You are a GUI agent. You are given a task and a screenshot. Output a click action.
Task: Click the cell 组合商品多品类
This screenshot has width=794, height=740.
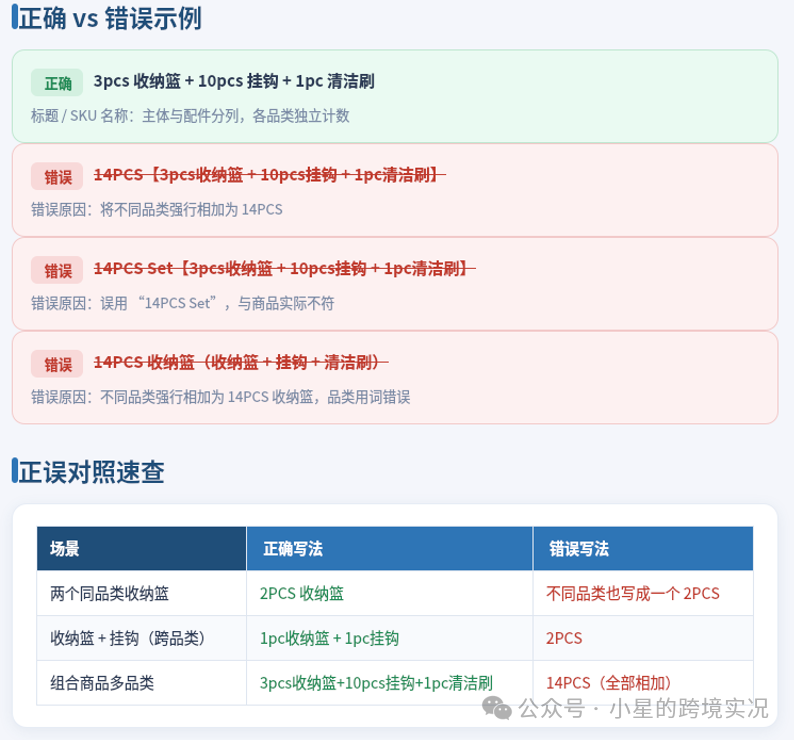[x=142, y=683]
